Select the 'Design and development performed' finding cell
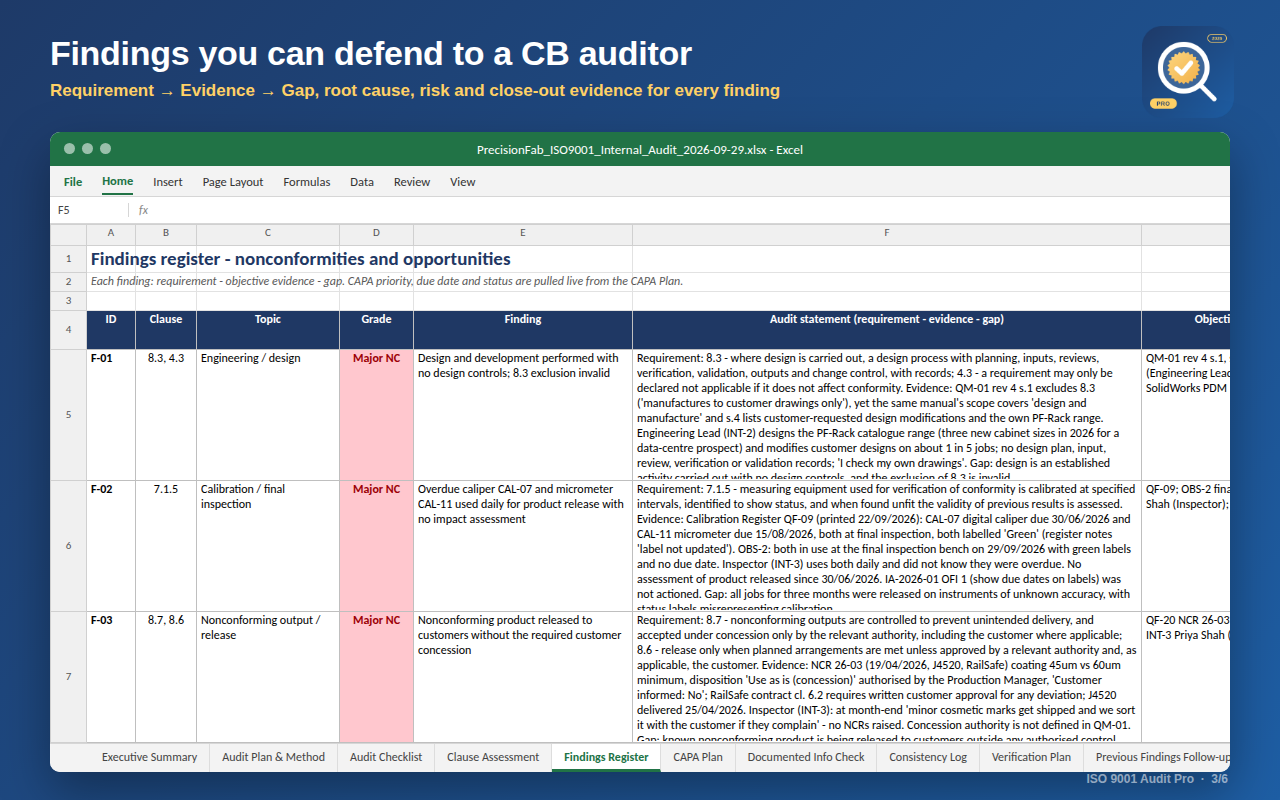The height and width of the screenshot is (800, 1280). [523, 415]
